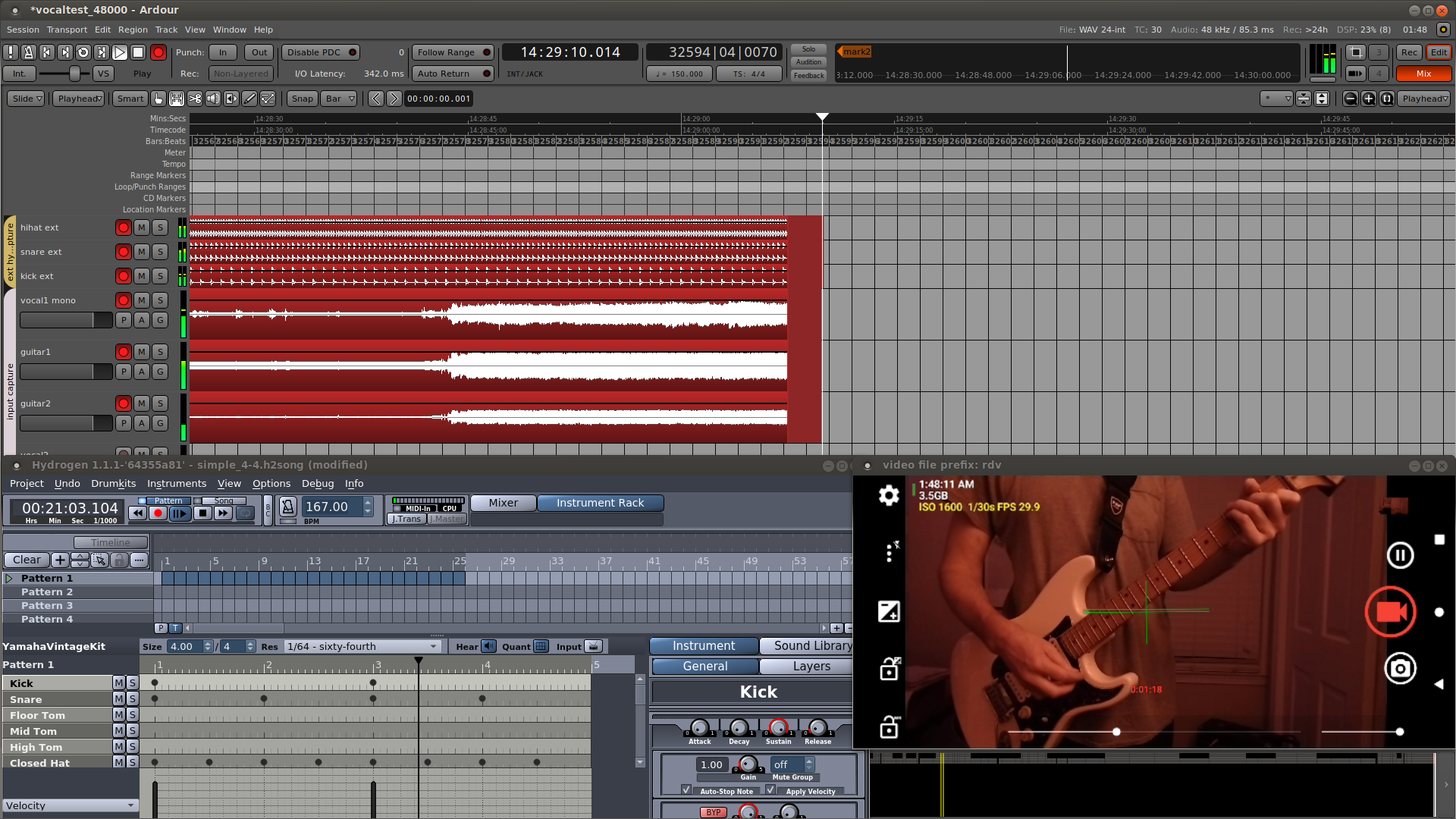
Task: Open the 1/64 sixty-fourth resolution dropdown
Action: 362,646
